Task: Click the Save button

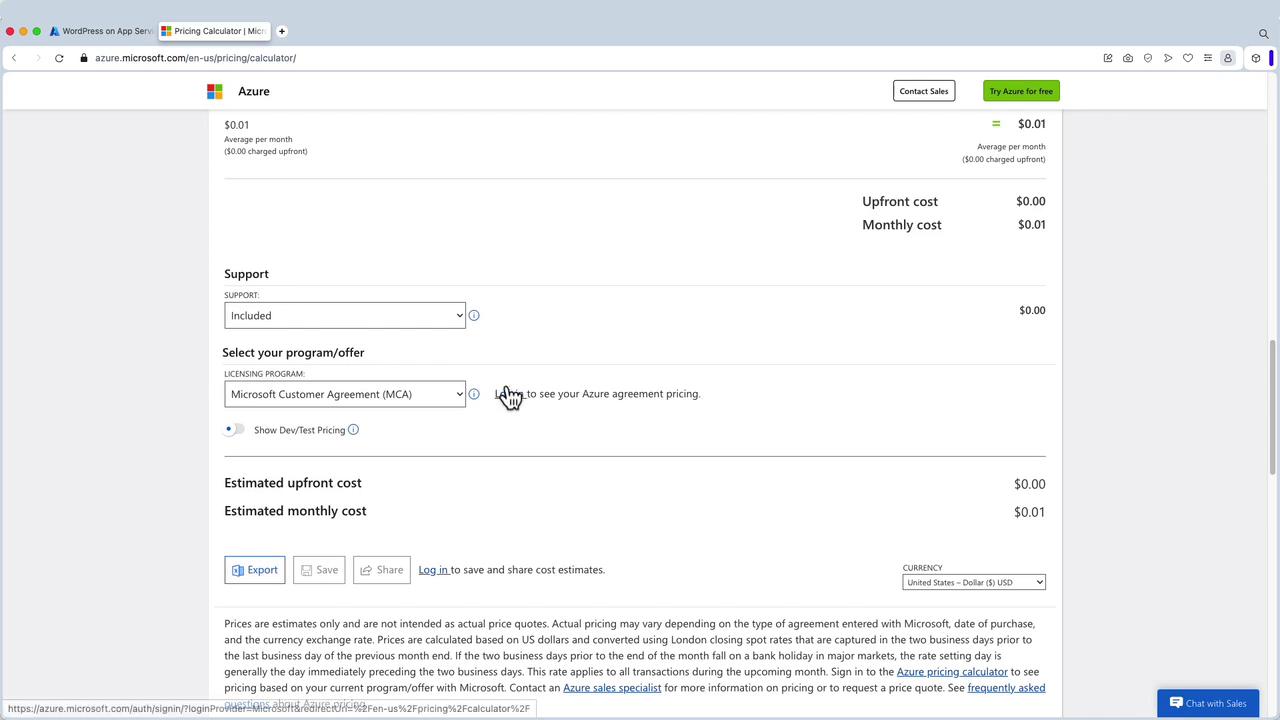Action: tap(319, 570)
